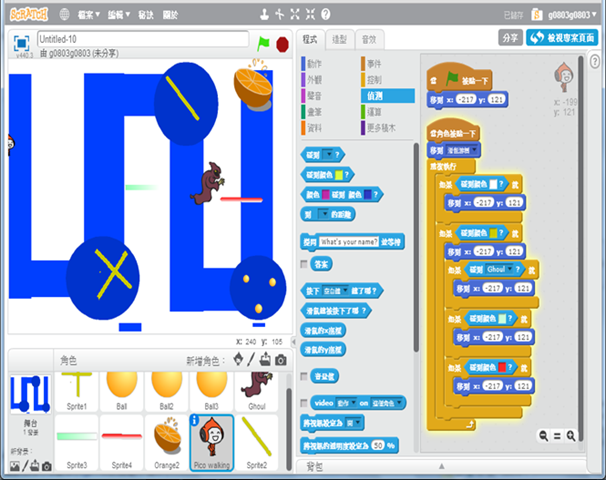Toggle full screen stage mode icon
This screenshot has height=480, width=606.
pos(21,43)
